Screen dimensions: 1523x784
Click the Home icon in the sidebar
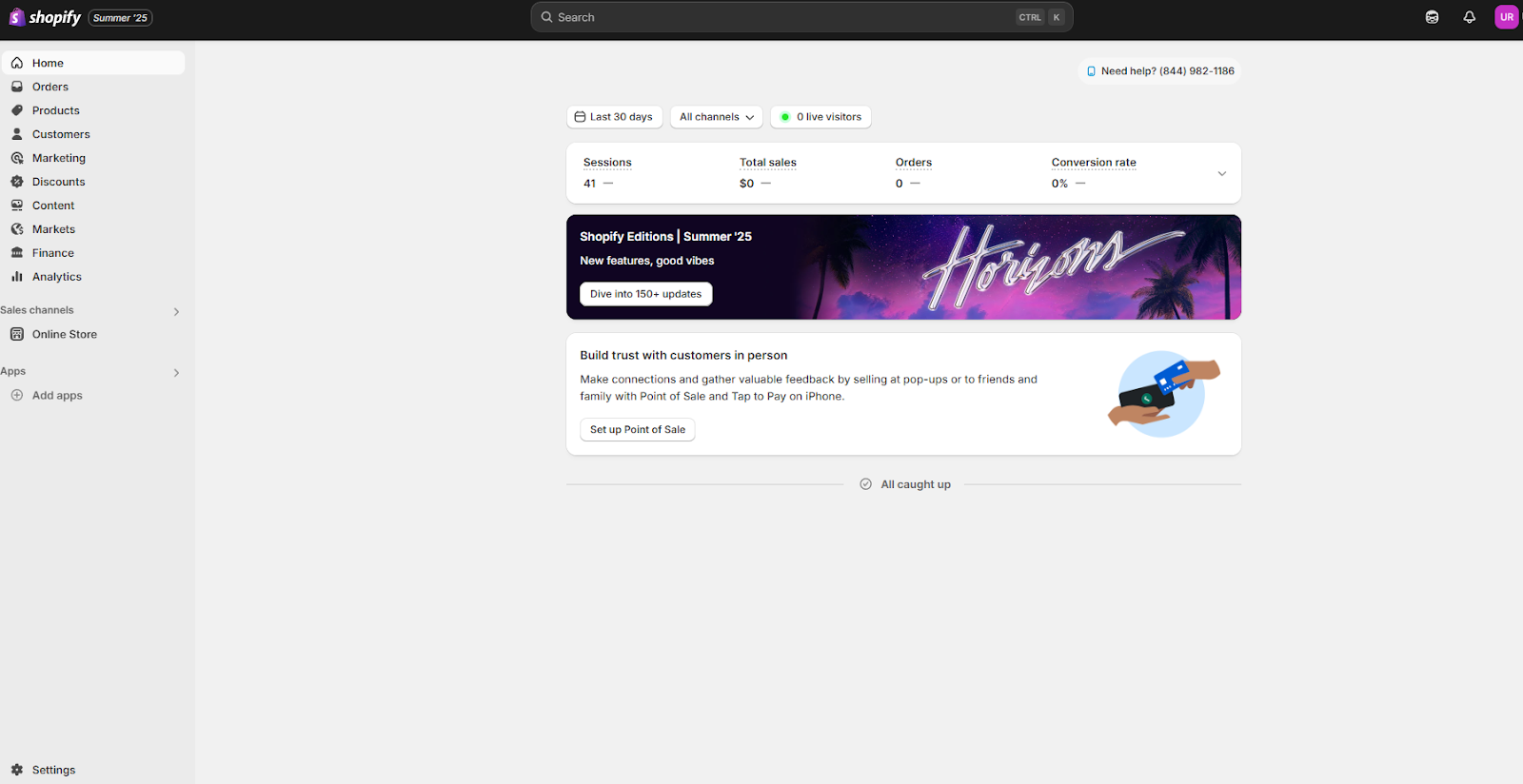pyautogui.click(x=17, y=63)
